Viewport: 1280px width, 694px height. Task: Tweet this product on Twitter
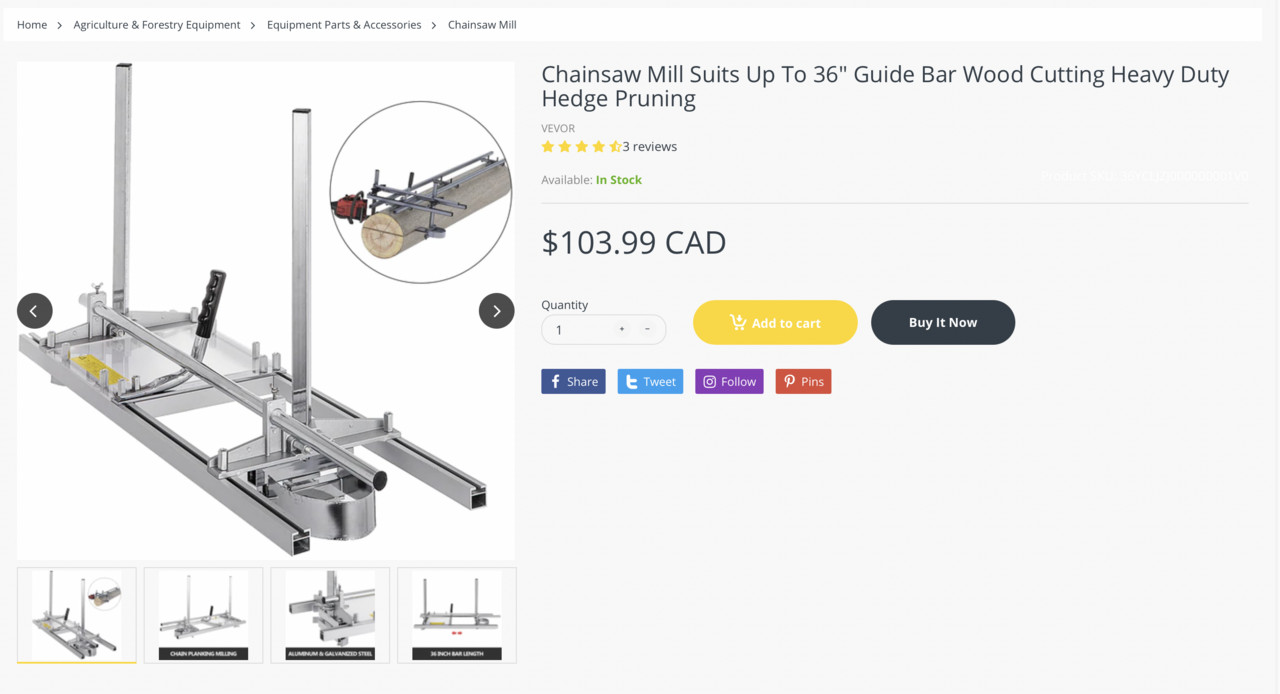pos(650,381)
